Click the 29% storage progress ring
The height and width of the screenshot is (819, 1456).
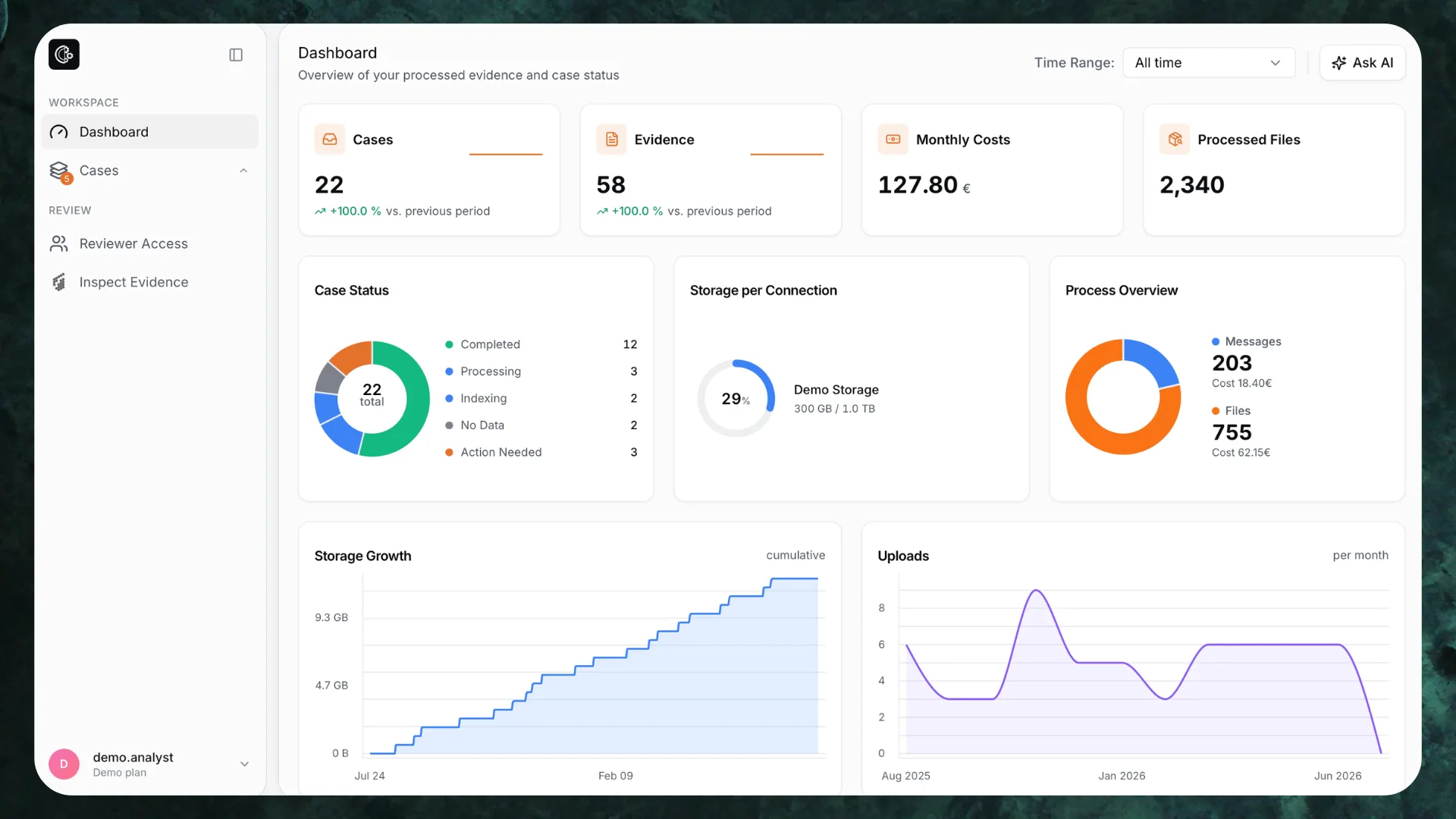pos(736,398)
